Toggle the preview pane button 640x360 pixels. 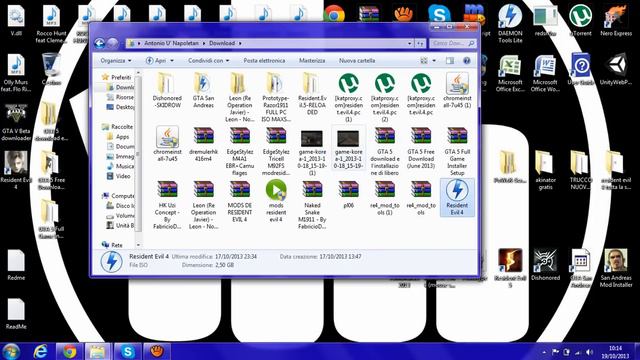coord(450,60)
